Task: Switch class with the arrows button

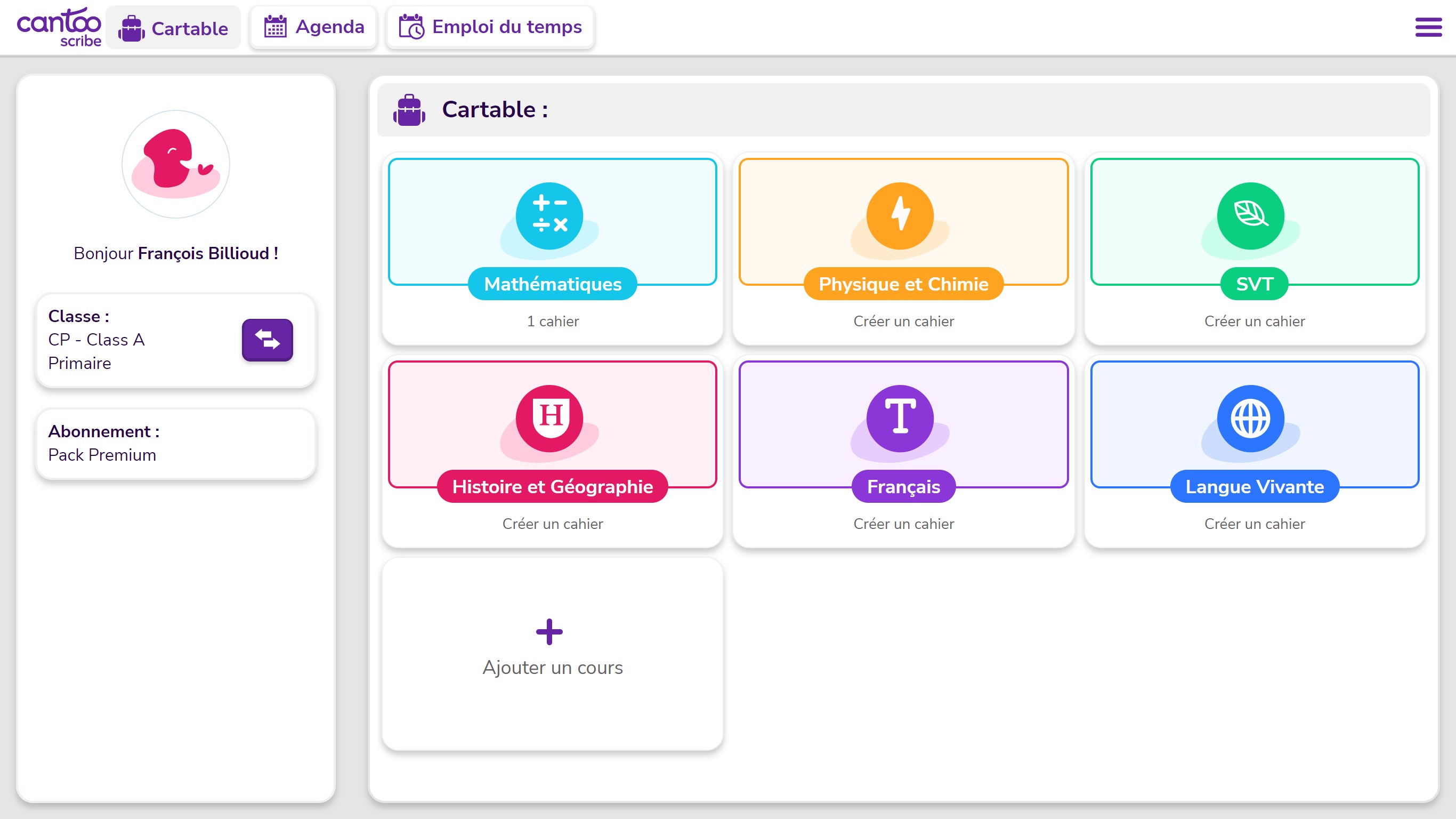Action: pos(268,340)
